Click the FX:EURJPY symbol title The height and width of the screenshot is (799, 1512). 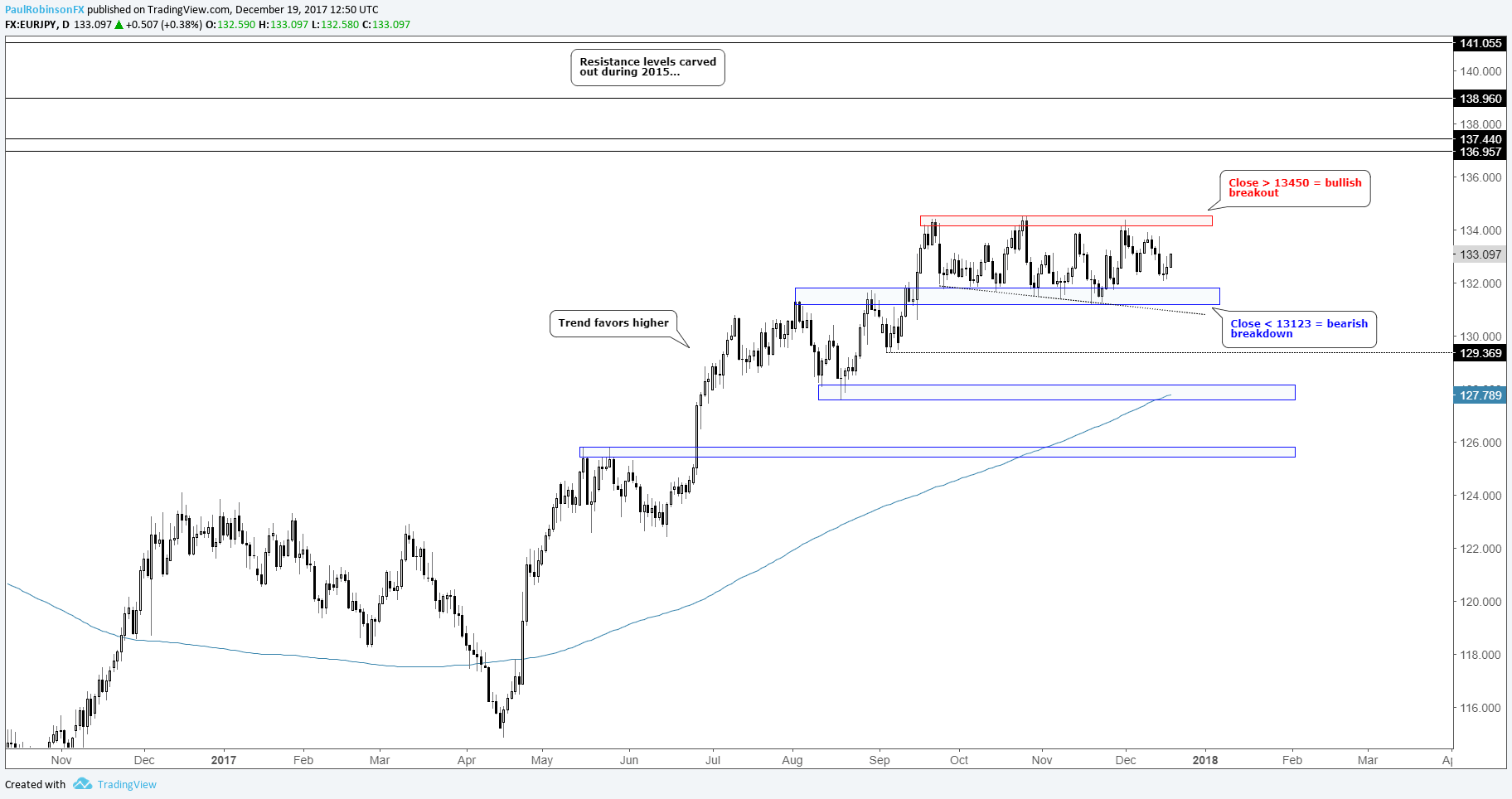[x=37, y=25]
